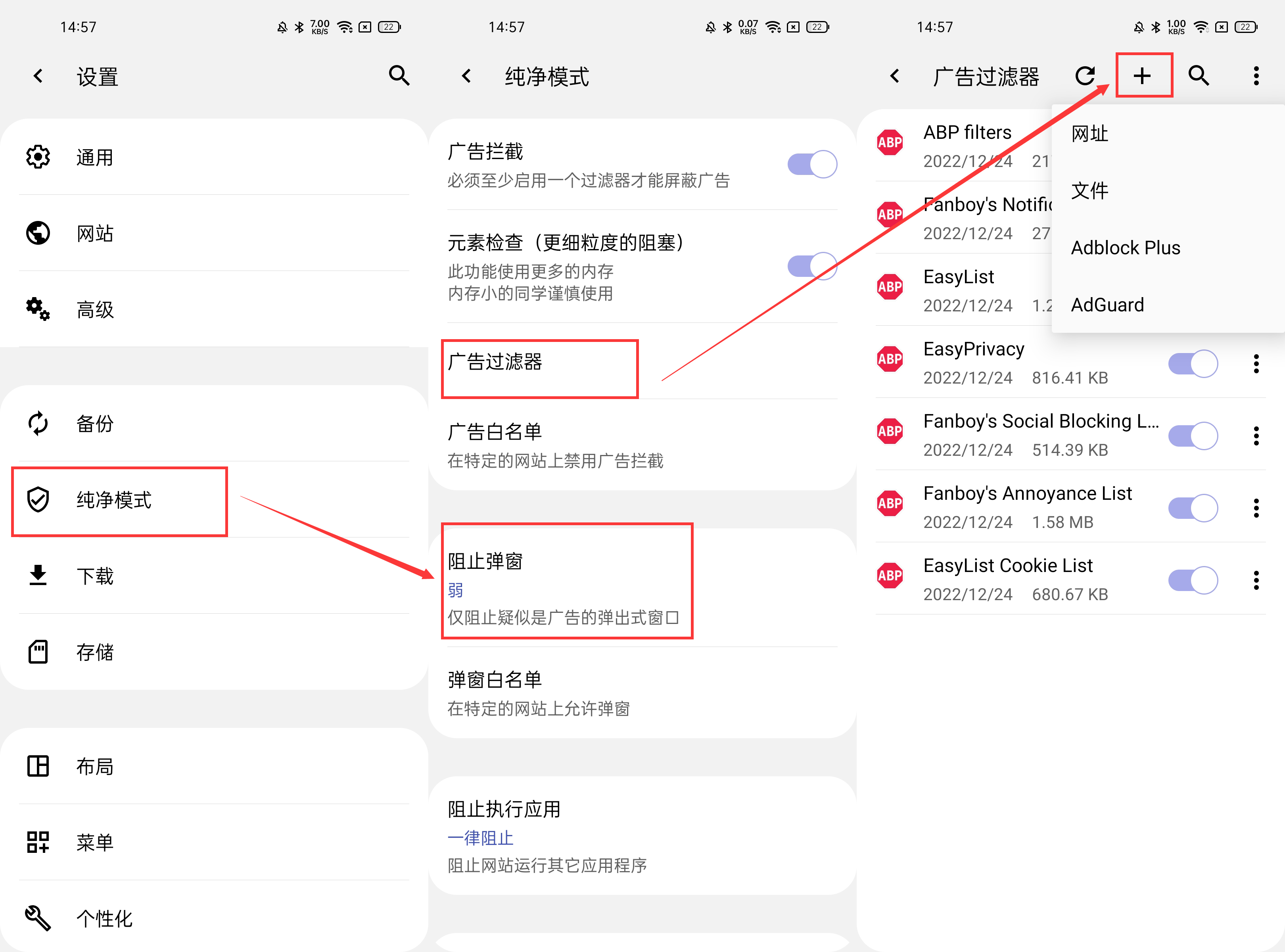Tap the ABP icon of EasyList Cookie List

coord(890,575)
